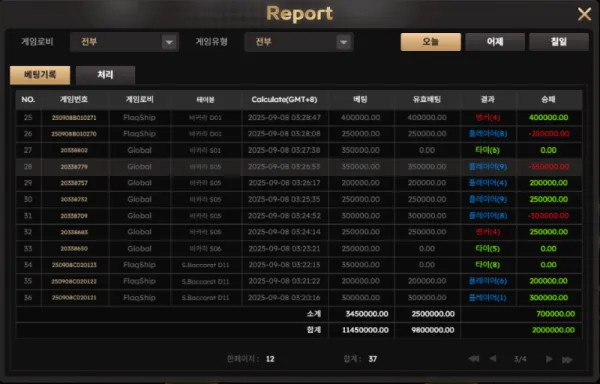This screenshot has height=384, width=600.
Task: Open game number 20338779
Action: point(74,167)
